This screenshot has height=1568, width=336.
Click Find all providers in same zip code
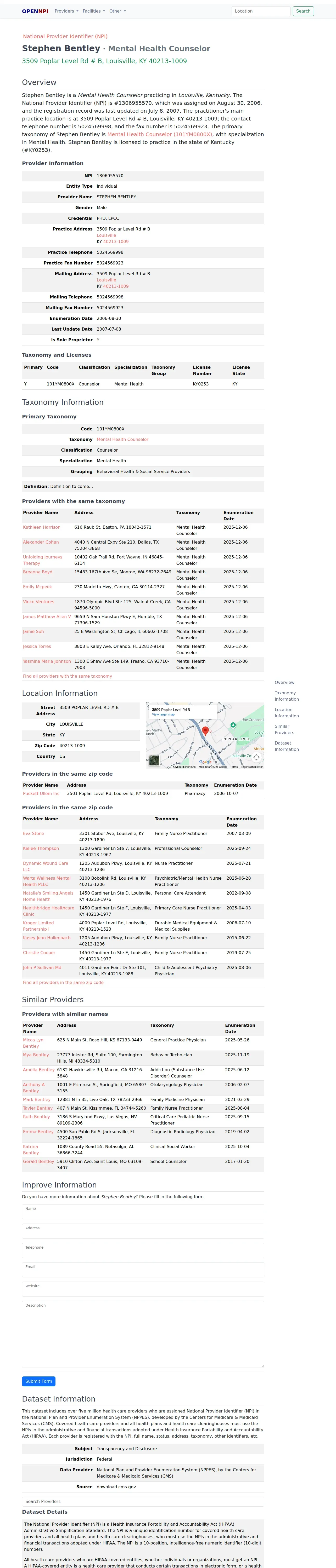[x=63, y=982]
